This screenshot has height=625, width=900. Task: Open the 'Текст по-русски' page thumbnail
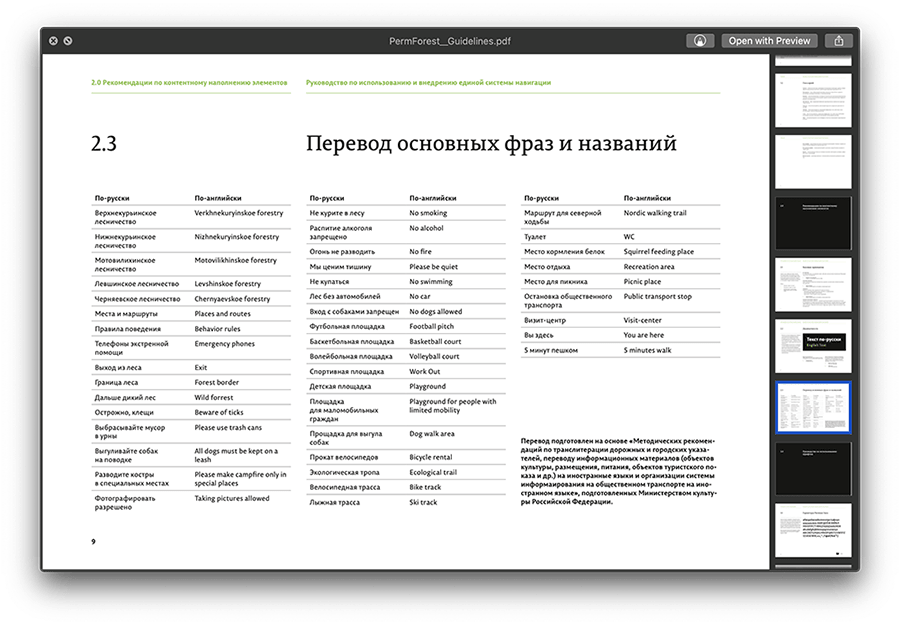(813, 346)
